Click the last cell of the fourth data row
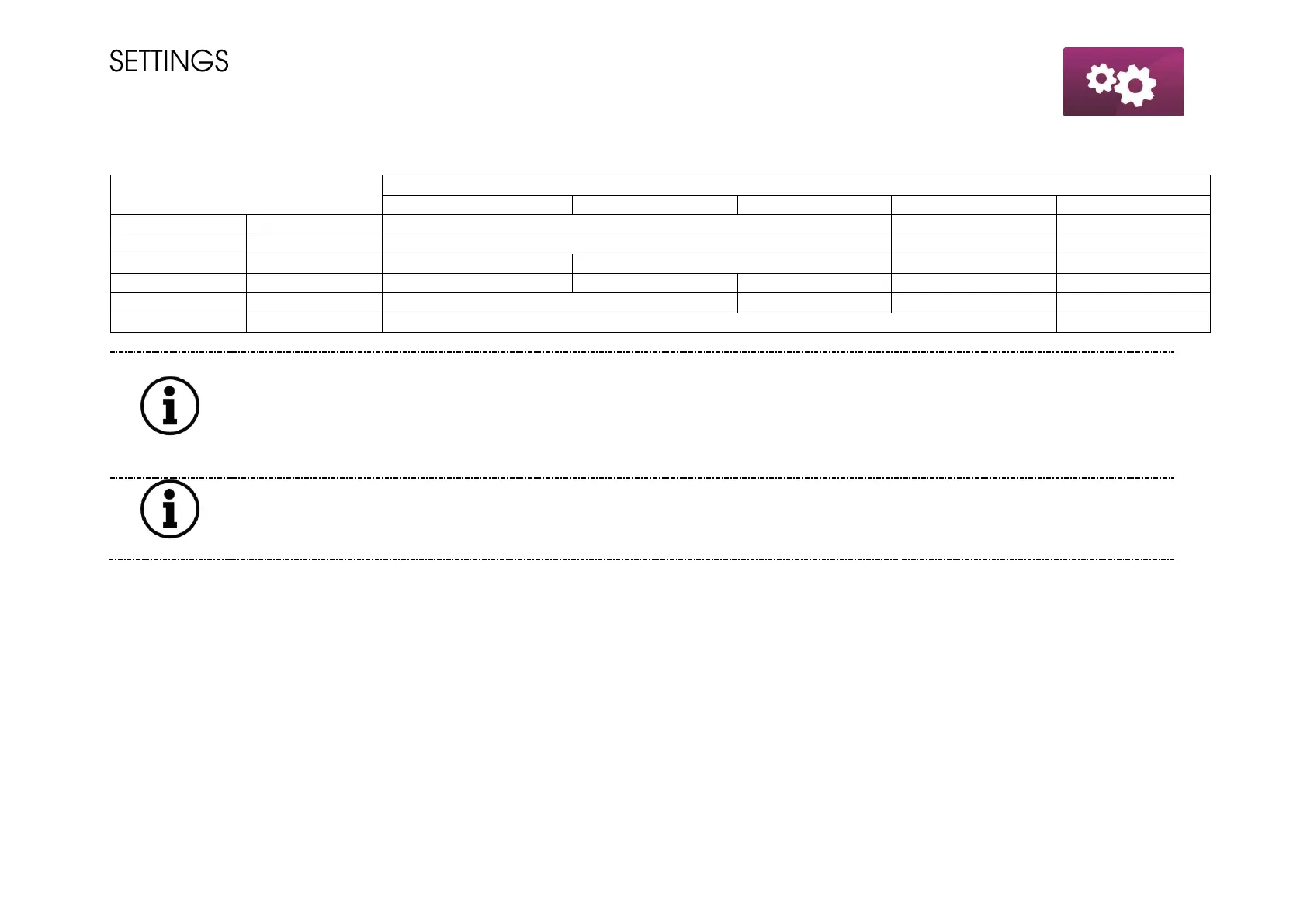This screenshot has height=924, width=1307. [1132, 283]
